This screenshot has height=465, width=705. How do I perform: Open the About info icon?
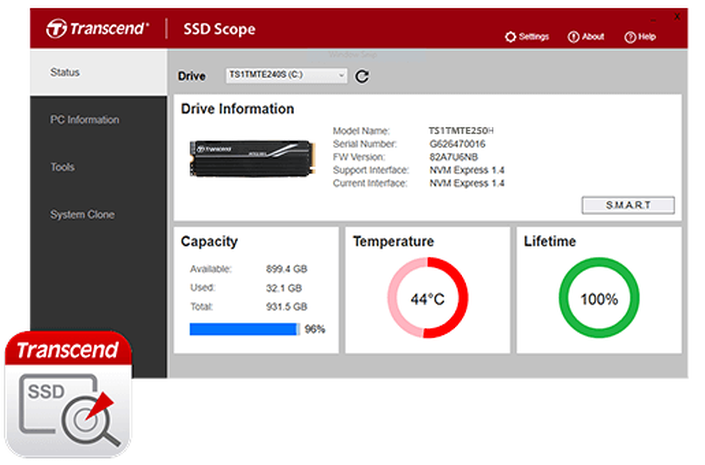573,37
